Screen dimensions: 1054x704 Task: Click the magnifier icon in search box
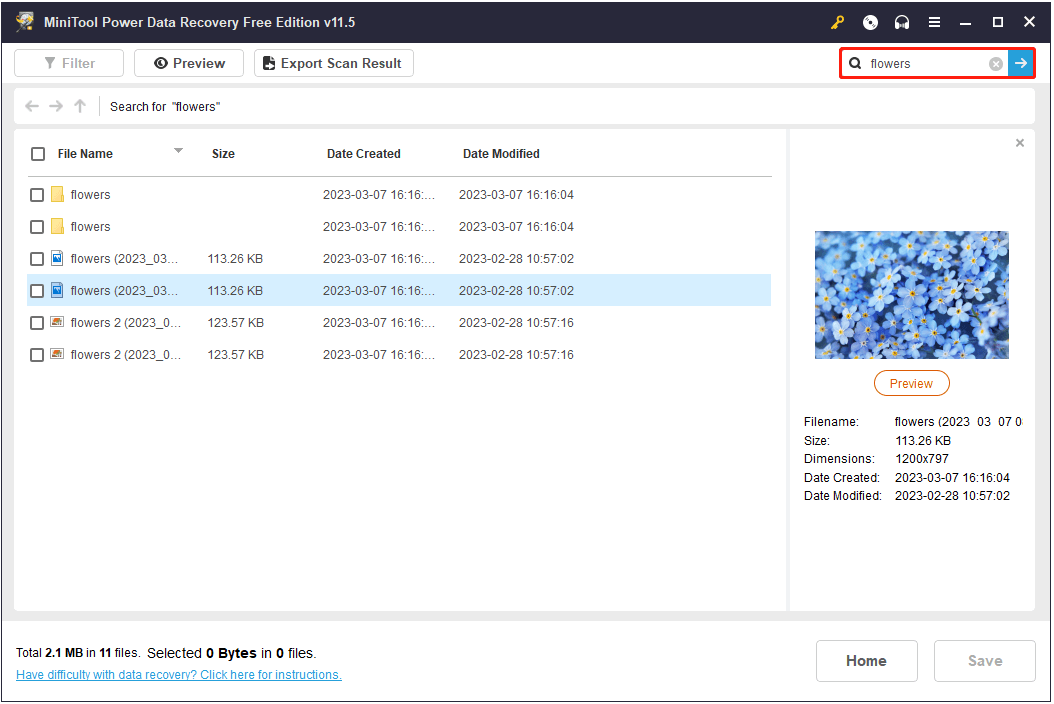(x=855, y=63)
